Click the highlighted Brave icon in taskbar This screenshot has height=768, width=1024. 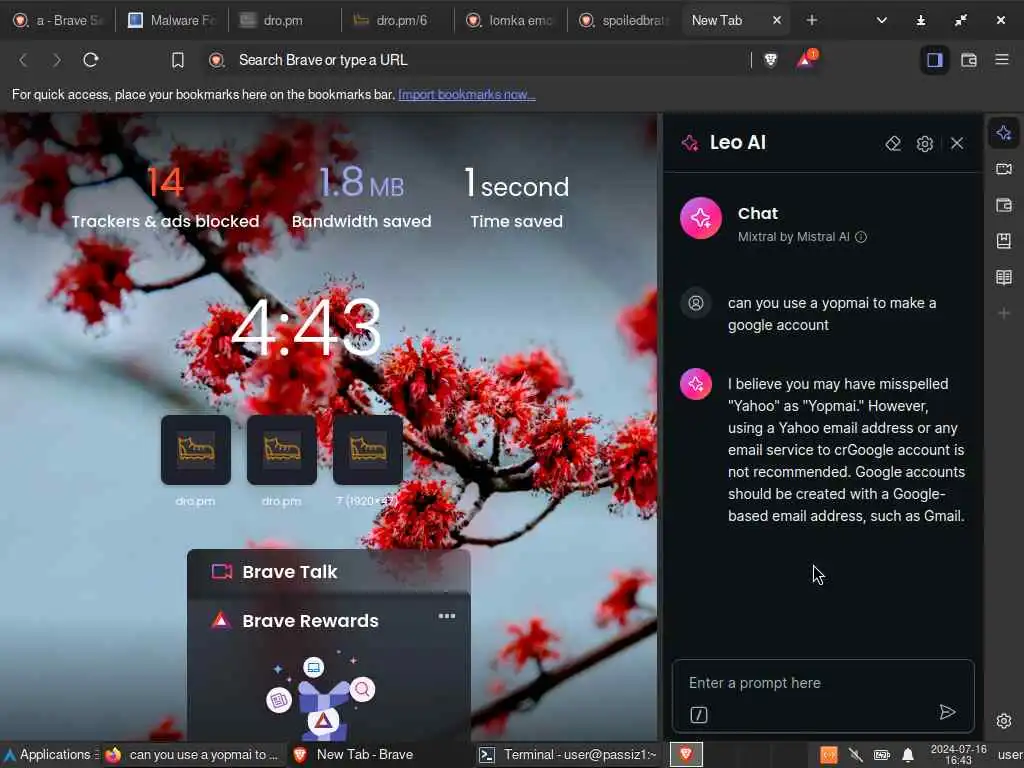(686, 754)
